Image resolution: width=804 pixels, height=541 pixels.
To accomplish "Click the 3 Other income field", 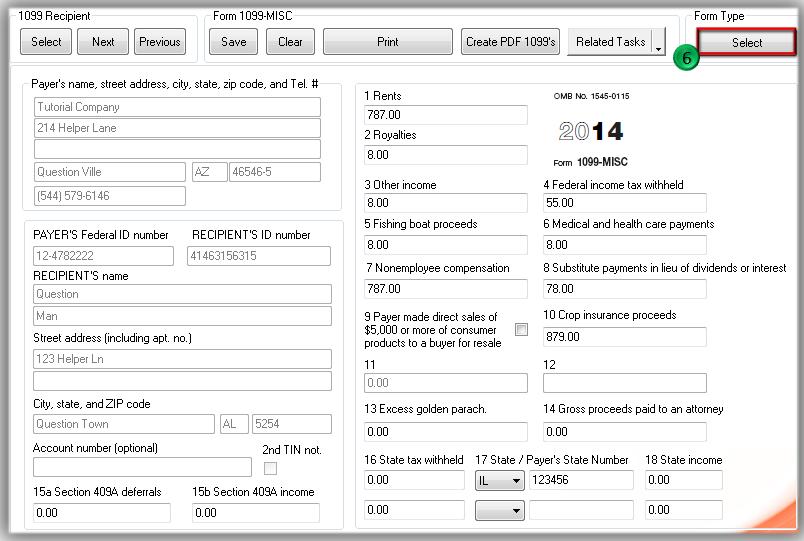I will point(446,203).
